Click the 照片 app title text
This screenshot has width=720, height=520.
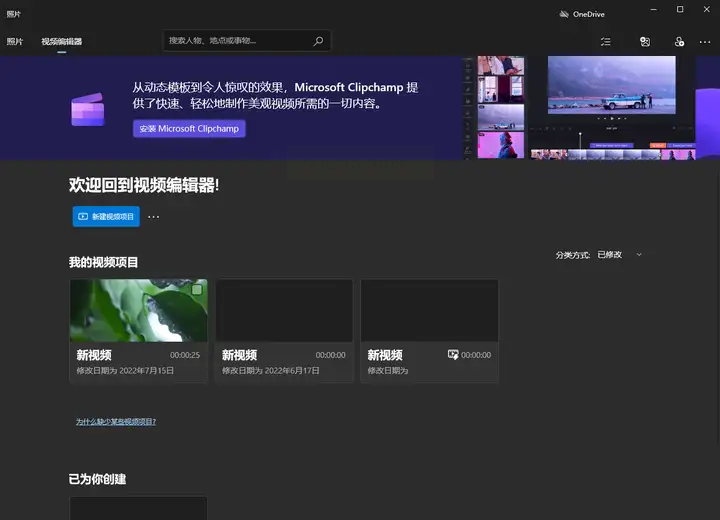pyautogui.click(x=13, y=14)
